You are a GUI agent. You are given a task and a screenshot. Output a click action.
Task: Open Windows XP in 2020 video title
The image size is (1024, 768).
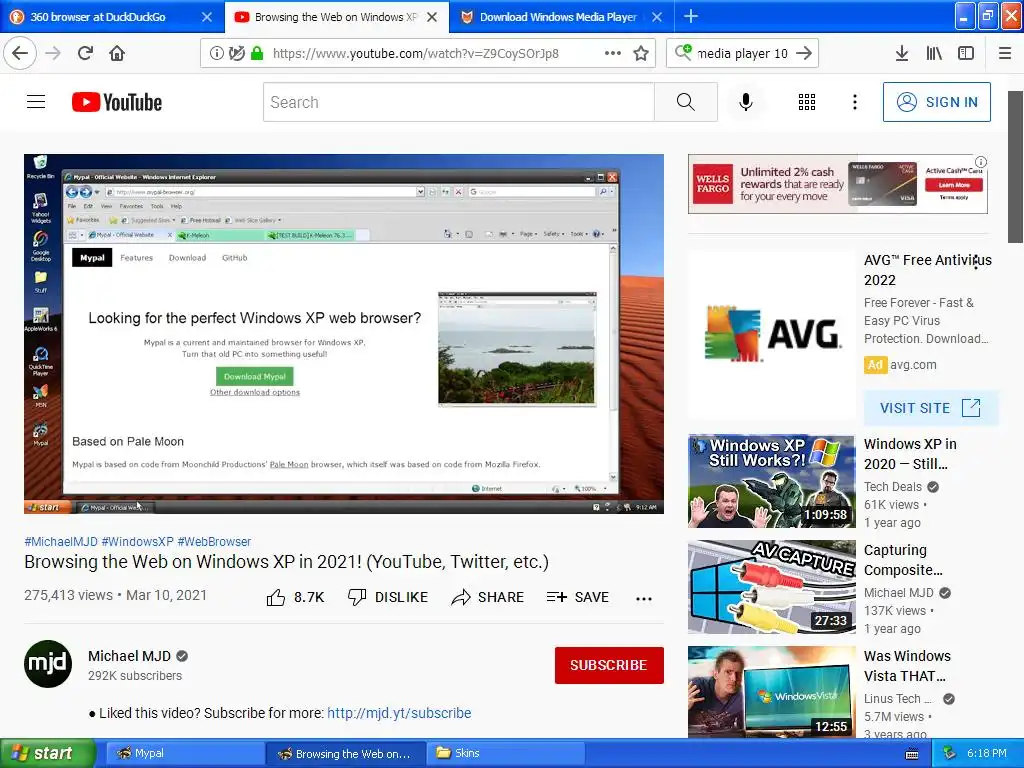click(x=910, y=454)
